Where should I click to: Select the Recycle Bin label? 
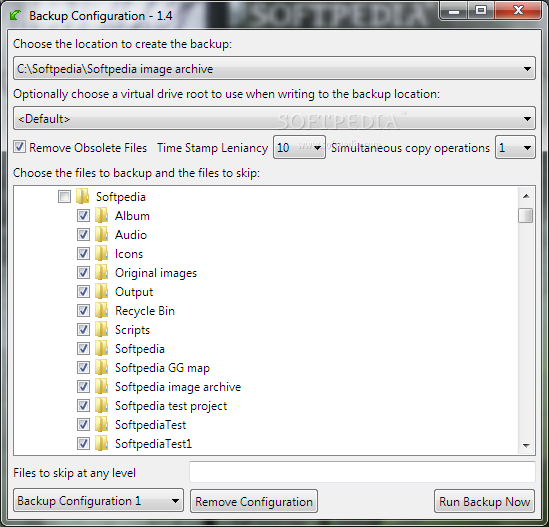(x=145, y=311)
